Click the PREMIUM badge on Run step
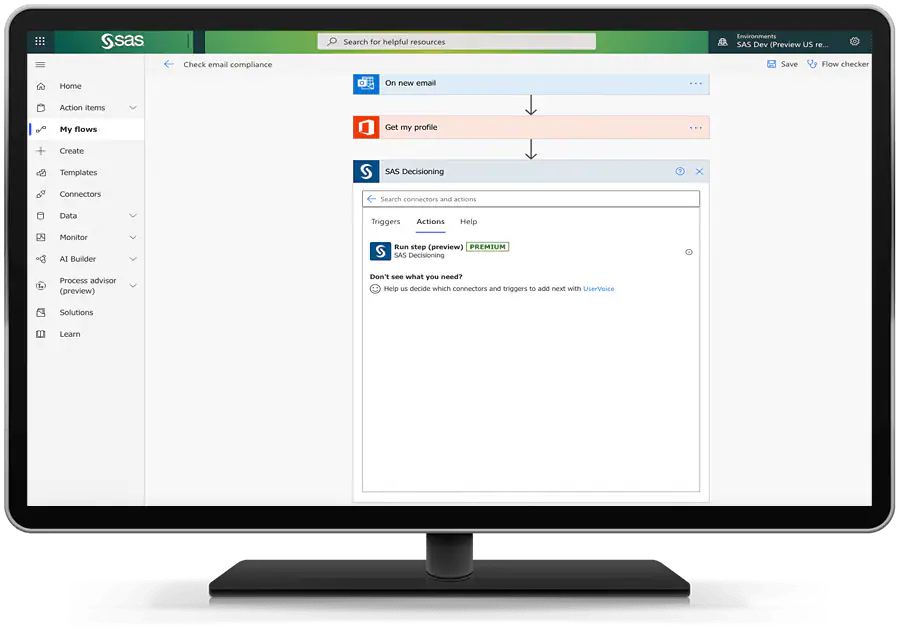900x629 pixels. 487,247
